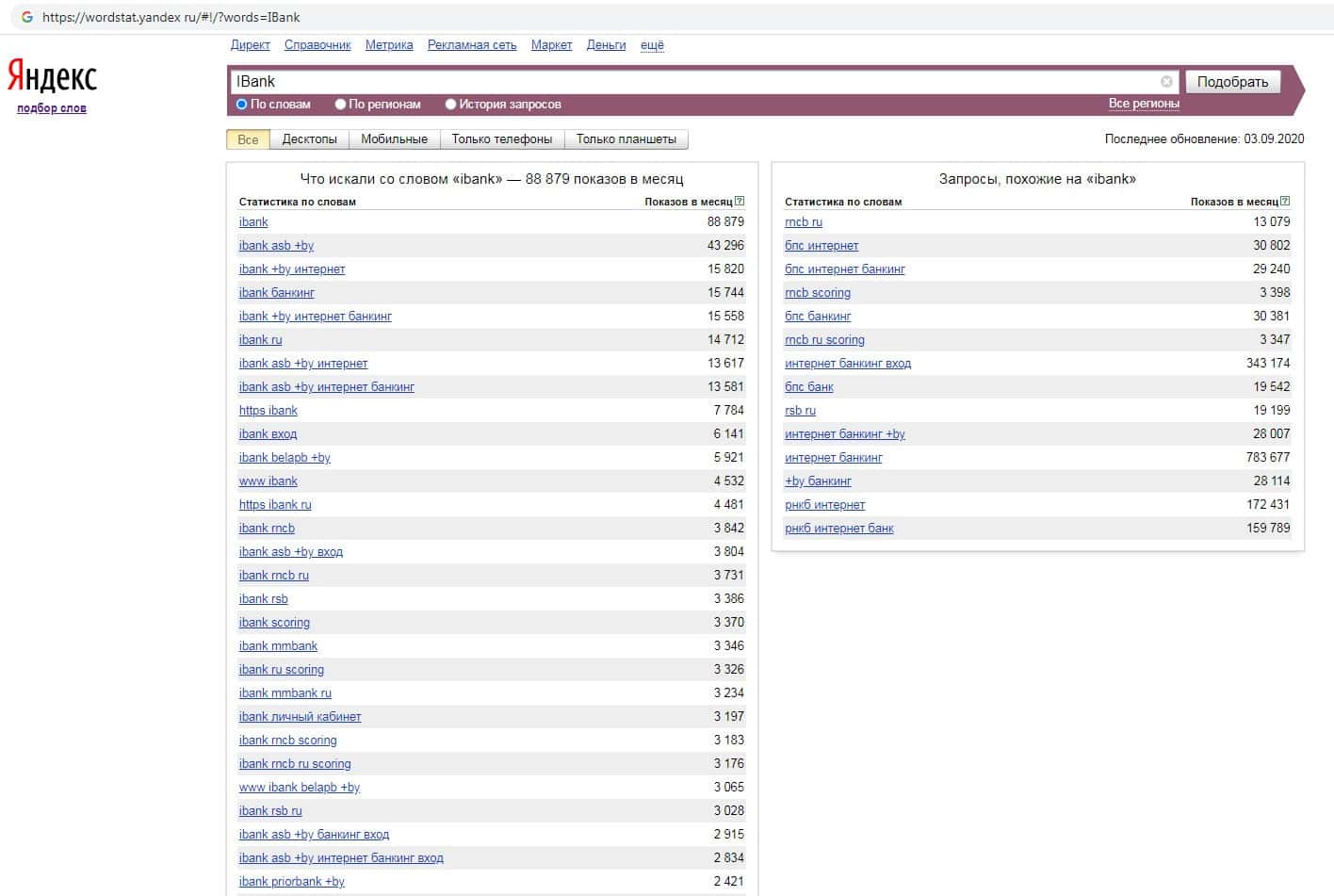This screenshot has width=1334, height=896.
Task: Select the "По словам" radio button
Action: (x=242, y=105)
